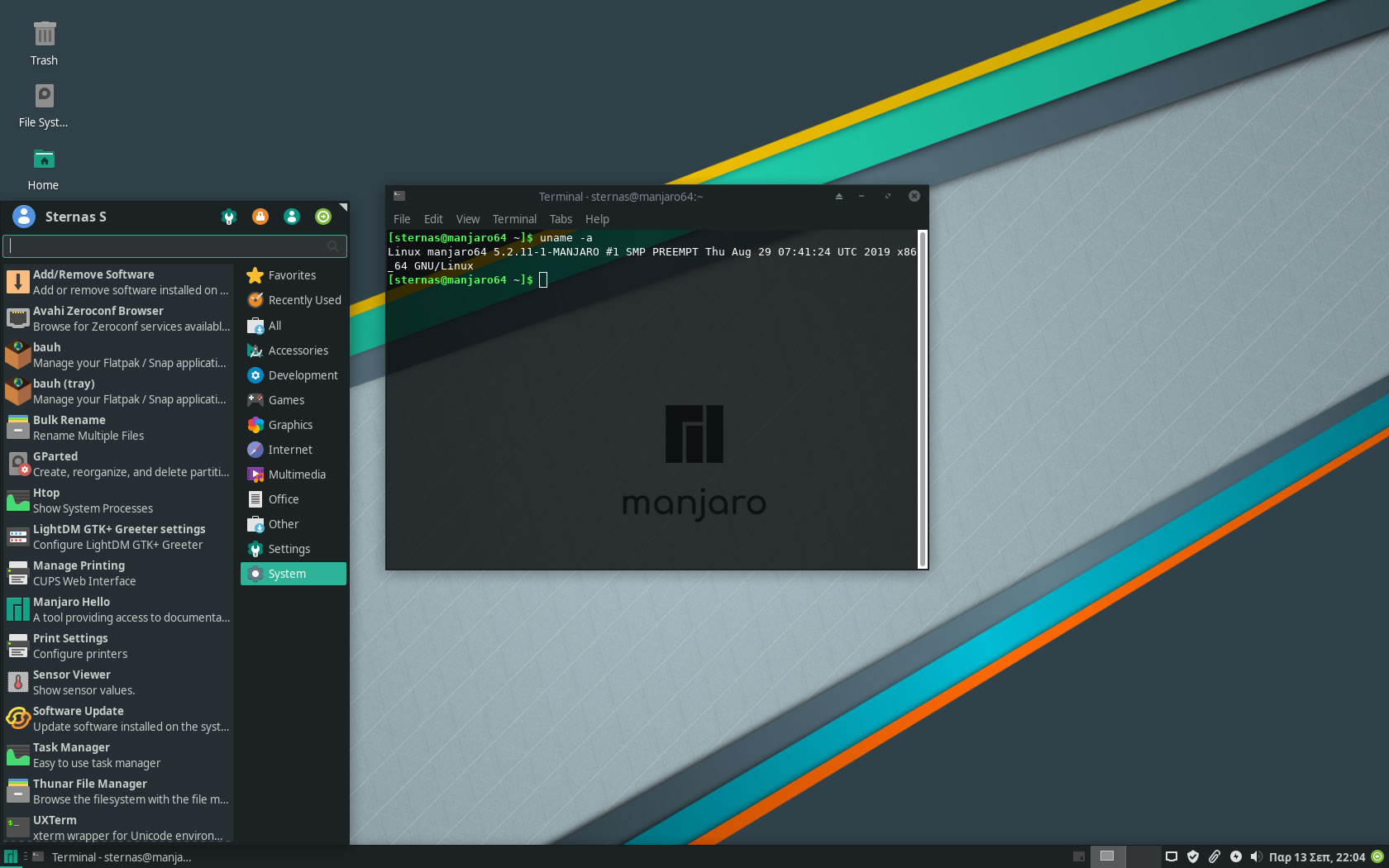Select the System category
This screenshot has height=868, width=1389.
294,574
